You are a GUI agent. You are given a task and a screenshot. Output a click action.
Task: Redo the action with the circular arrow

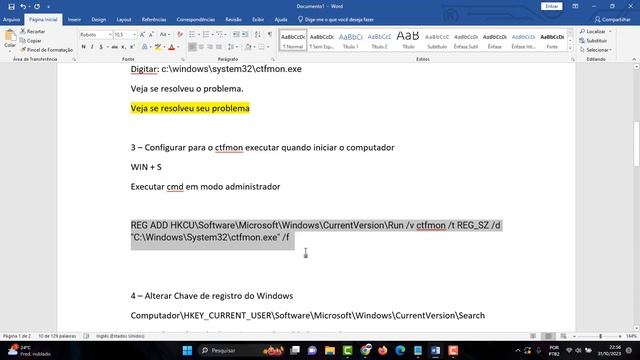pyautogui.click(x=37, y=7)
